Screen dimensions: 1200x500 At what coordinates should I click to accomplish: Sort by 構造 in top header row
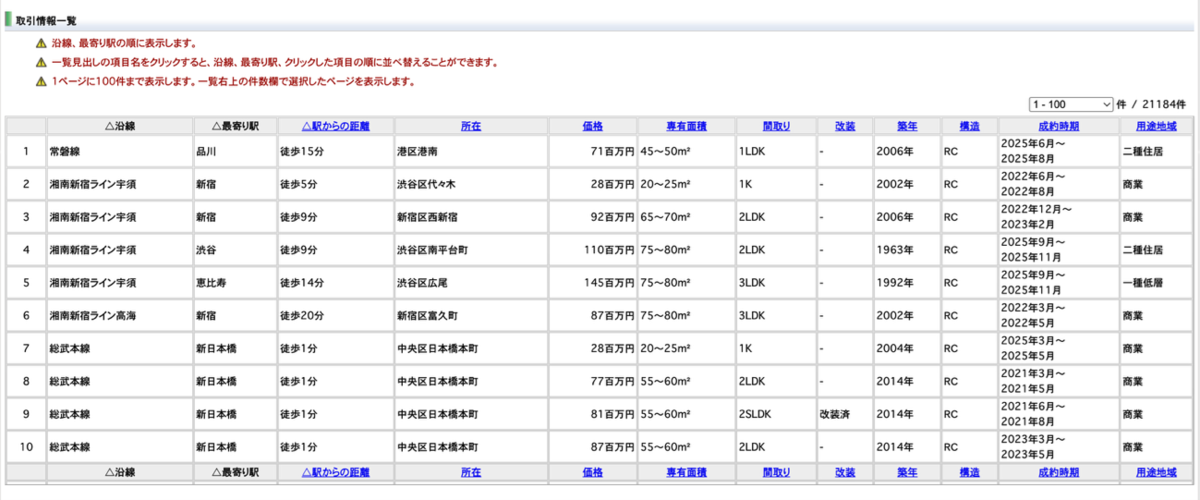[969, 126]
